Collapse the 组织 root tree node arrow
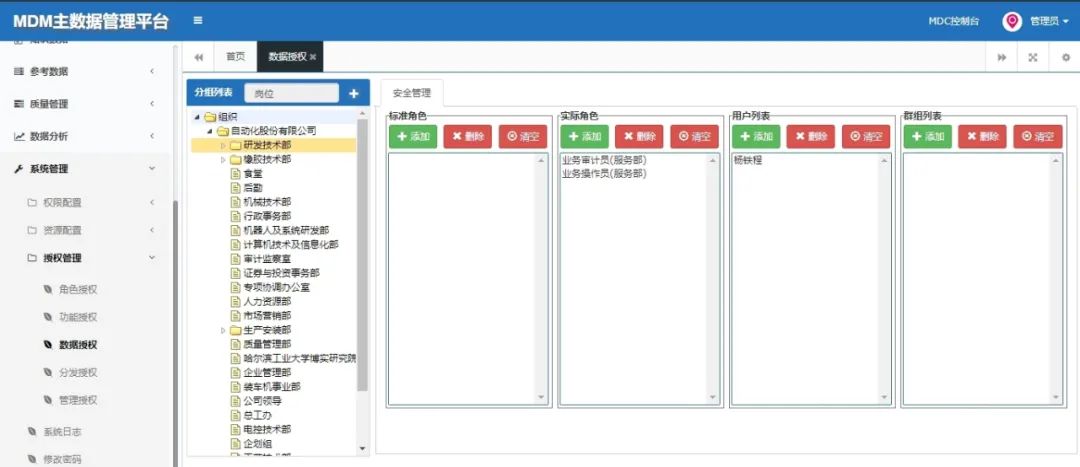The image size is (1080, 467). [x=198, y=117]
